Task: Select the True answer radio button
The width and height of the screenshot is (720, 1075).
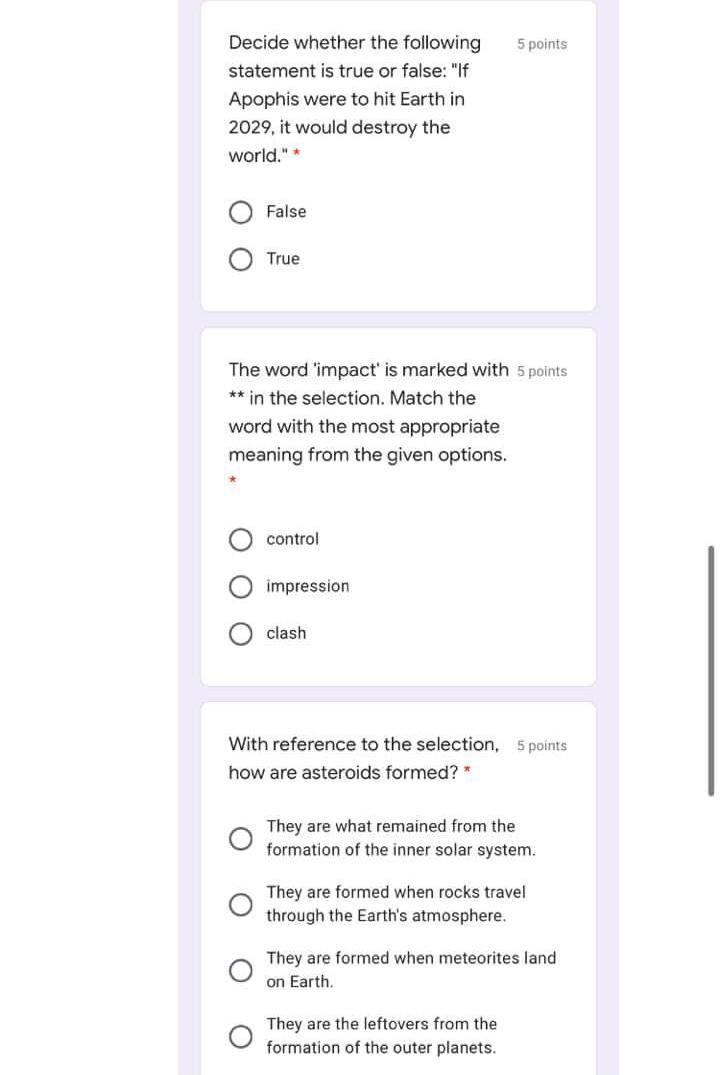Action: (x=241, y=259)
